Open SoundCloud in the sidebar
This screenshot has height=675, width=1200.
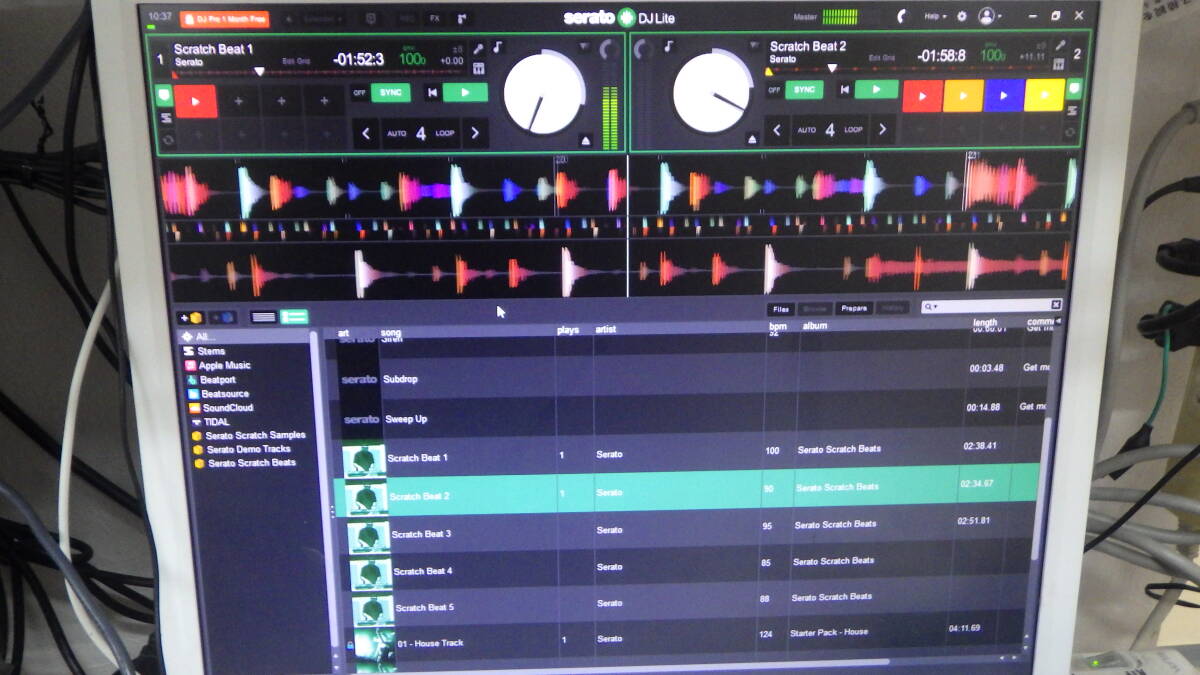click(227, 408)
